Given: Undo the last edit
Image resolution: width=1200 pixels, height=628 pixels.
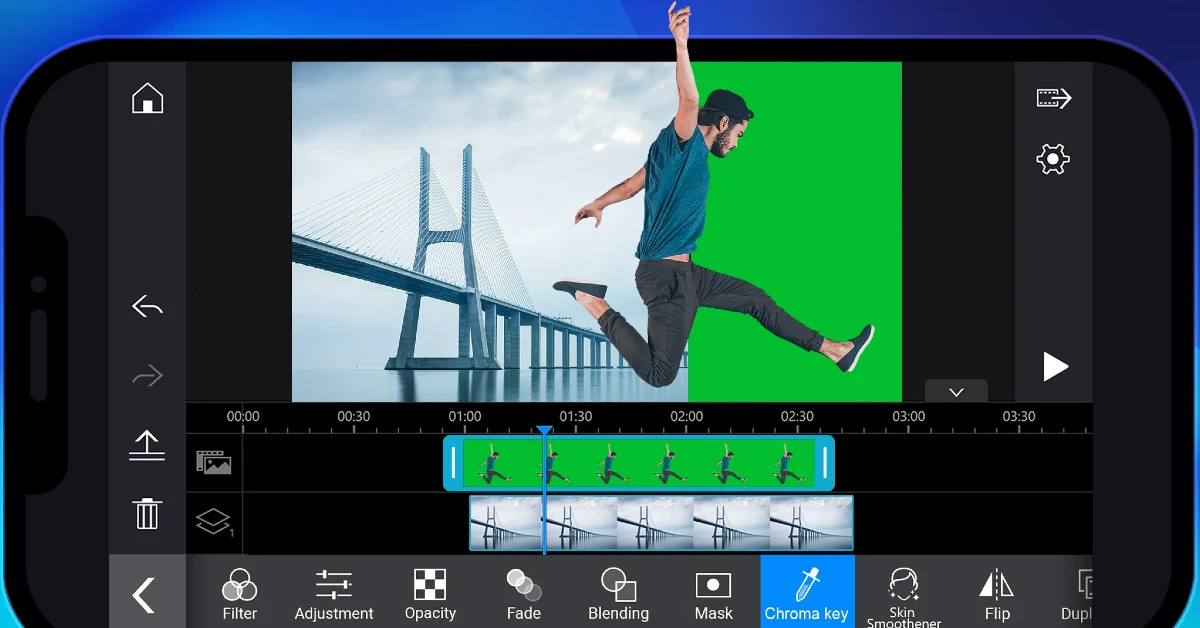Looking at the screenshot, I should coord(147,306).
